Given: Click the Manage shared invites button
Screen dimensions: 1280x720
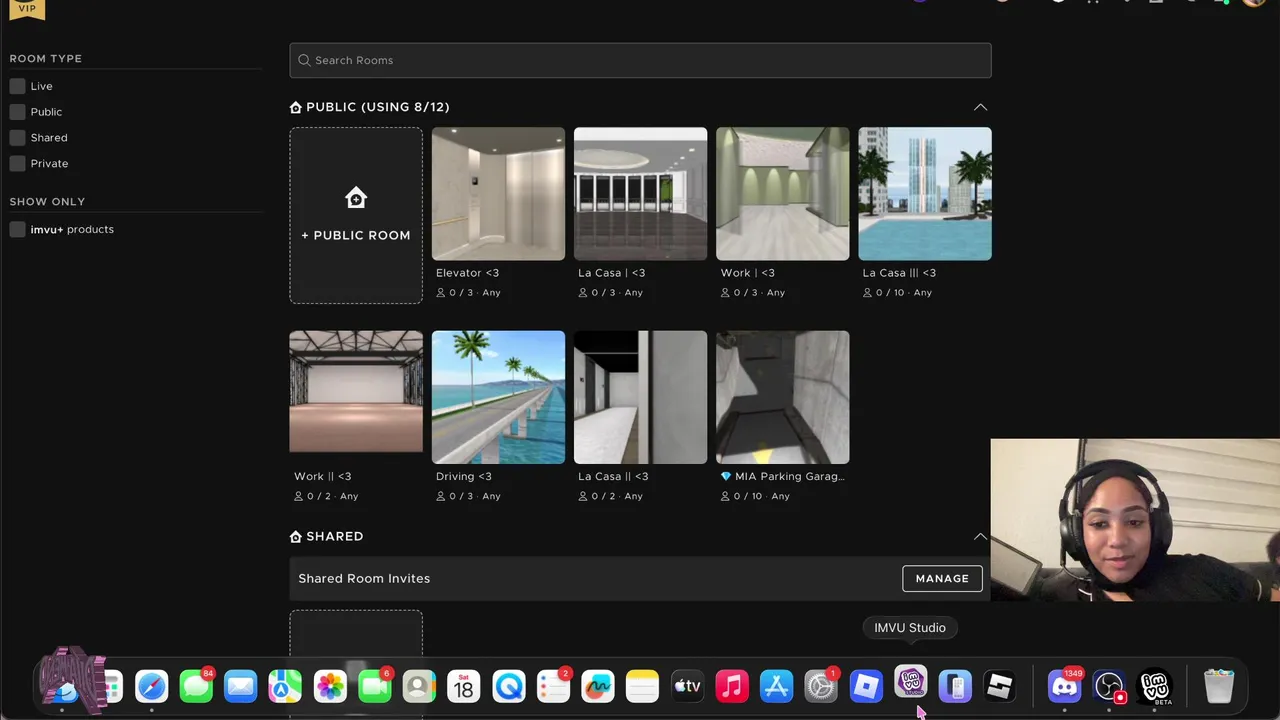Looking at the screenshot, I should pyautogui.click(x=942, y=578).
